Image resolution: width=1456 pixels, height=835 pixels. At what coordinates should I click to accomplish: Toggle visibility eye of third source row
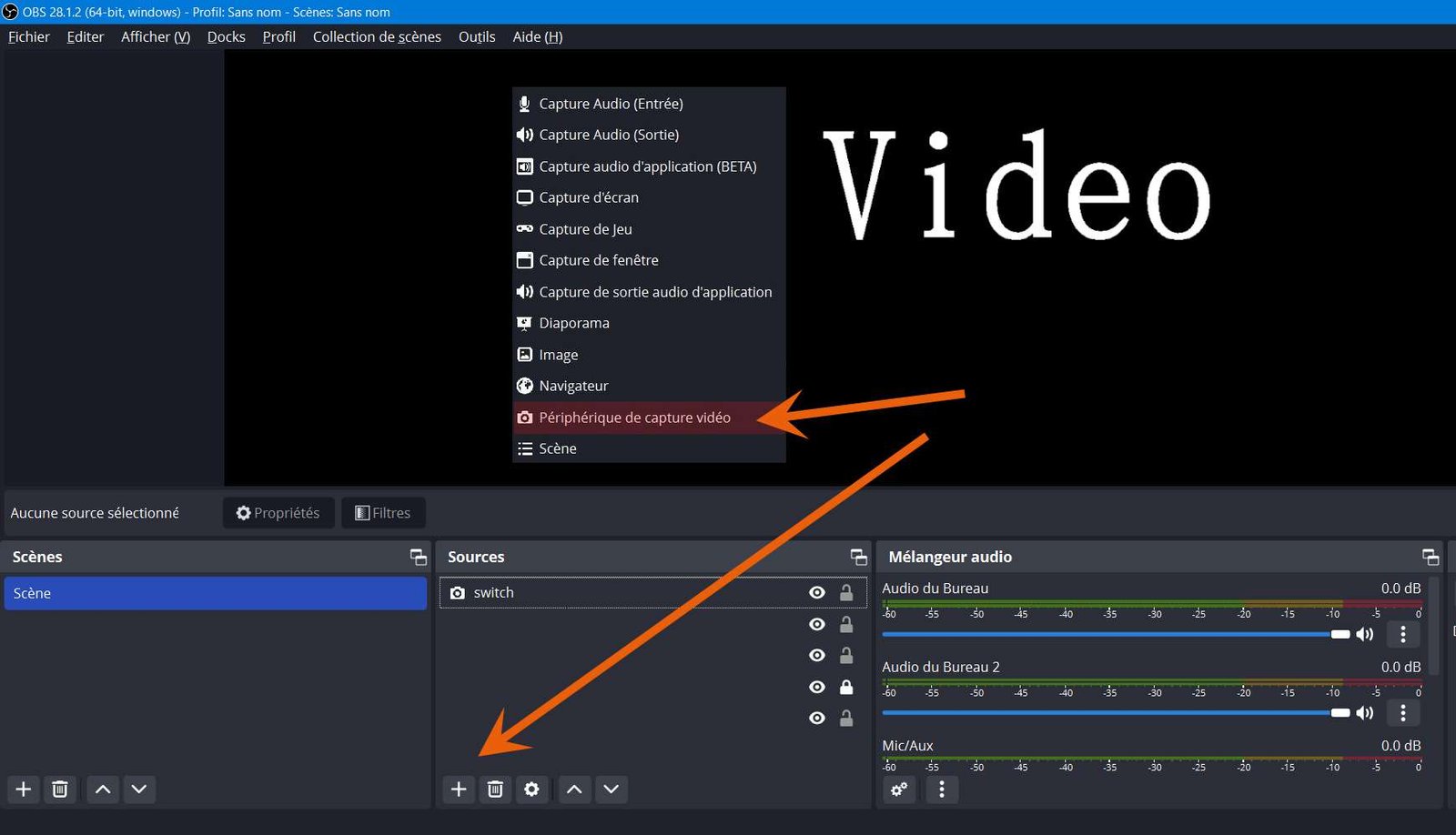click(x=817, y=655)
